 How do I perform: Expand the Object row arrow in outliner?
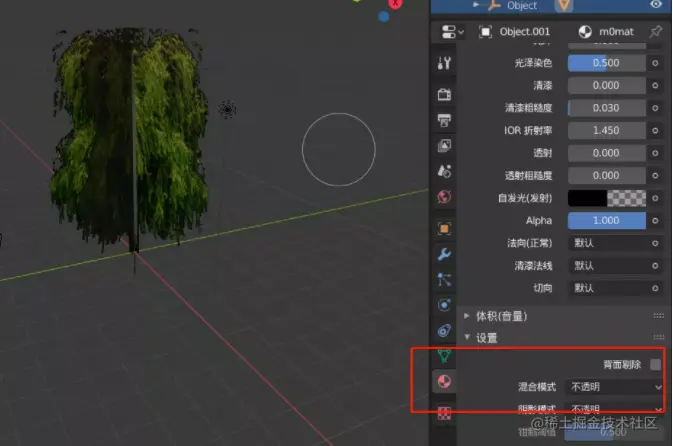[x=476, y=5]
